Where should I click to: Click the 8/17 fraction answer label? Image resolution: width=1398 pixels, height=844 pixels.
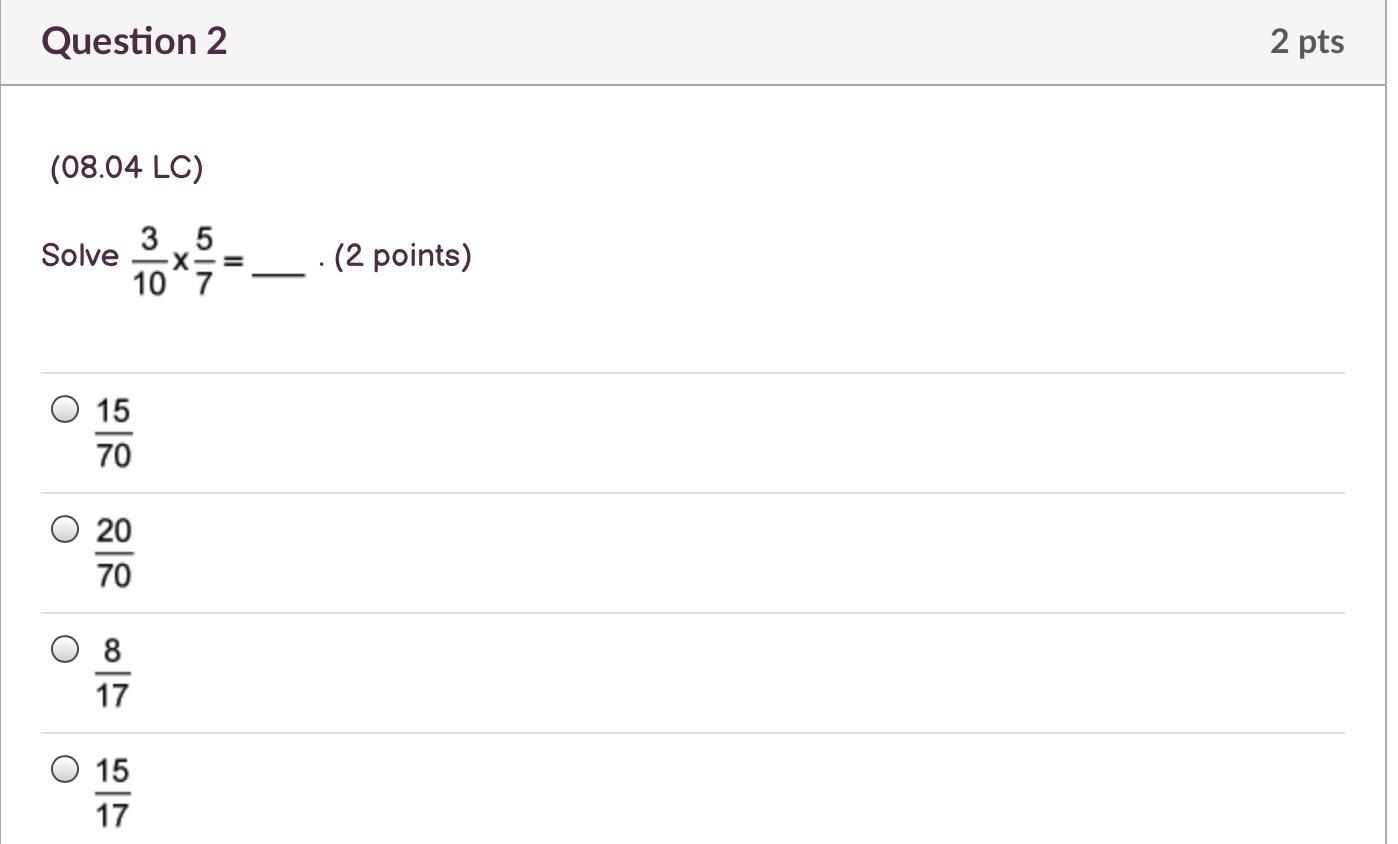113,672
